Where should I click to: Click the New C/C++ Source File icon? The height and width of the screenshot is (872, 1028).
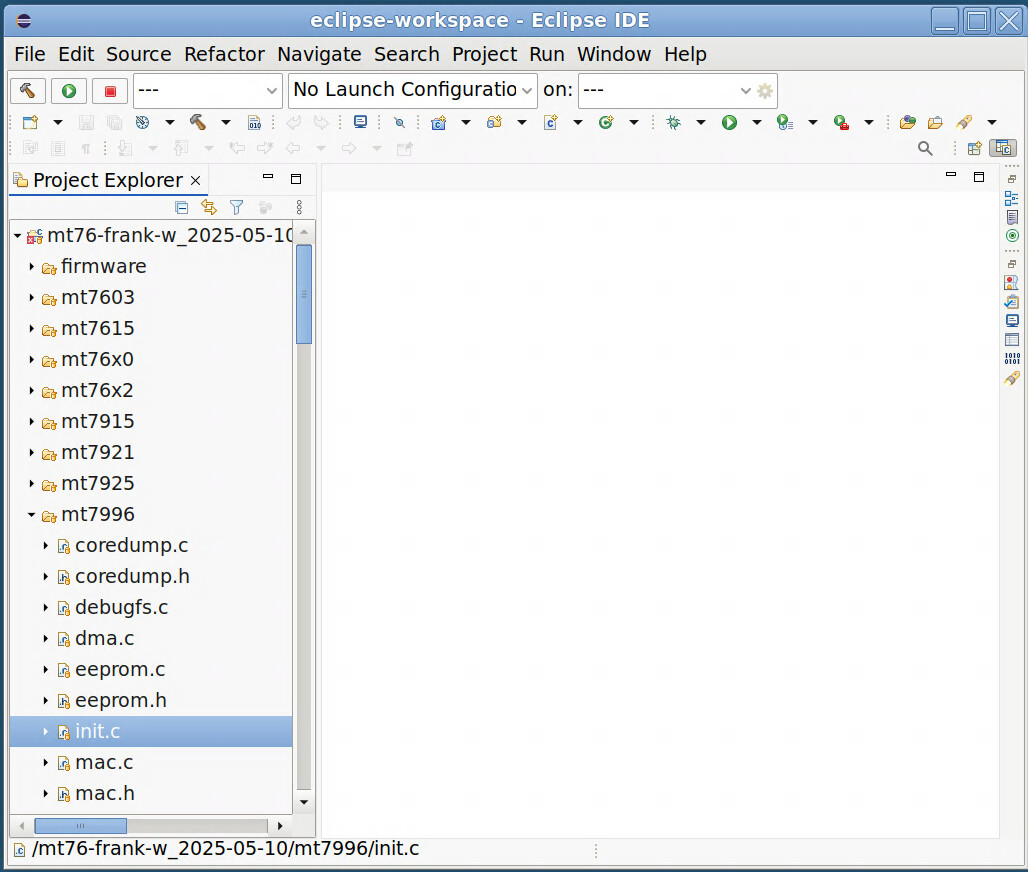point(551,123)
